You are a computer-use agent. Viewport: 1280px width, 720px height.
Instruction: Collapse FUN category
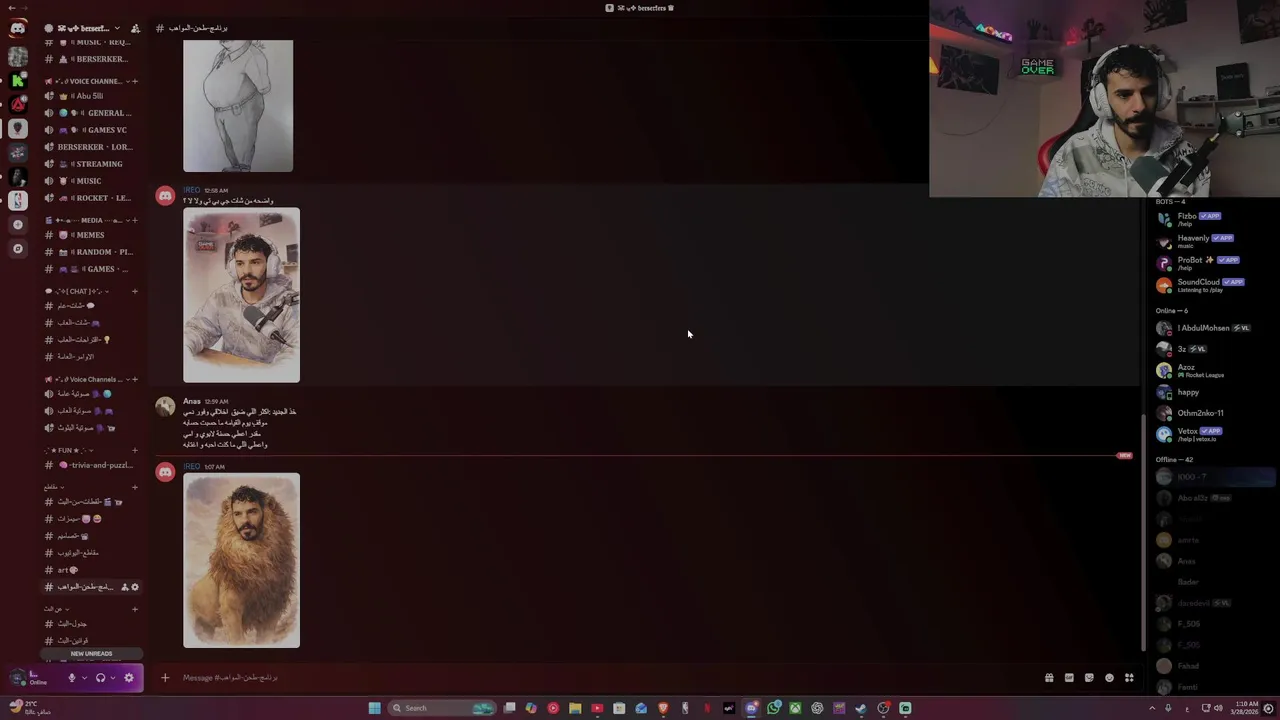68,450
